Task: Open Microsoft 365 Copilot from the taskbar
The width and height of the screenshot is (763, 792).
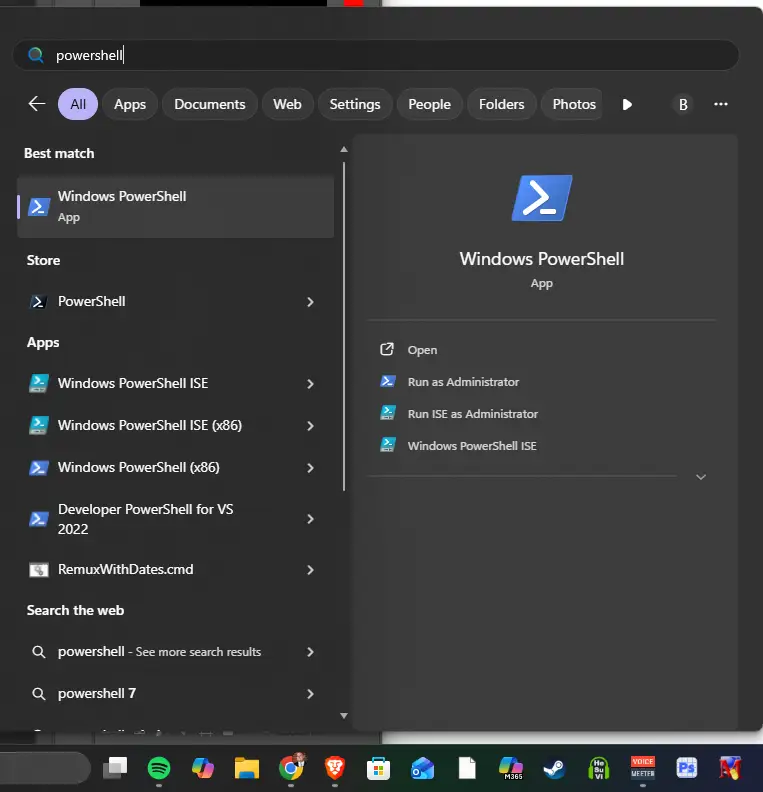Action: pos(511,768)
